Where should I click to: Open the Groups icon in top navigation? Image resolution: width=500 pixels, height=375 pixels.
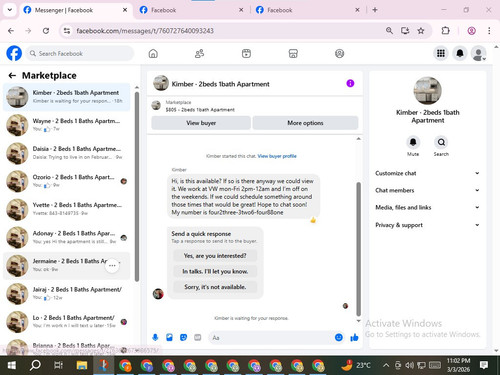pyautogui.click(x=339, y=54)
